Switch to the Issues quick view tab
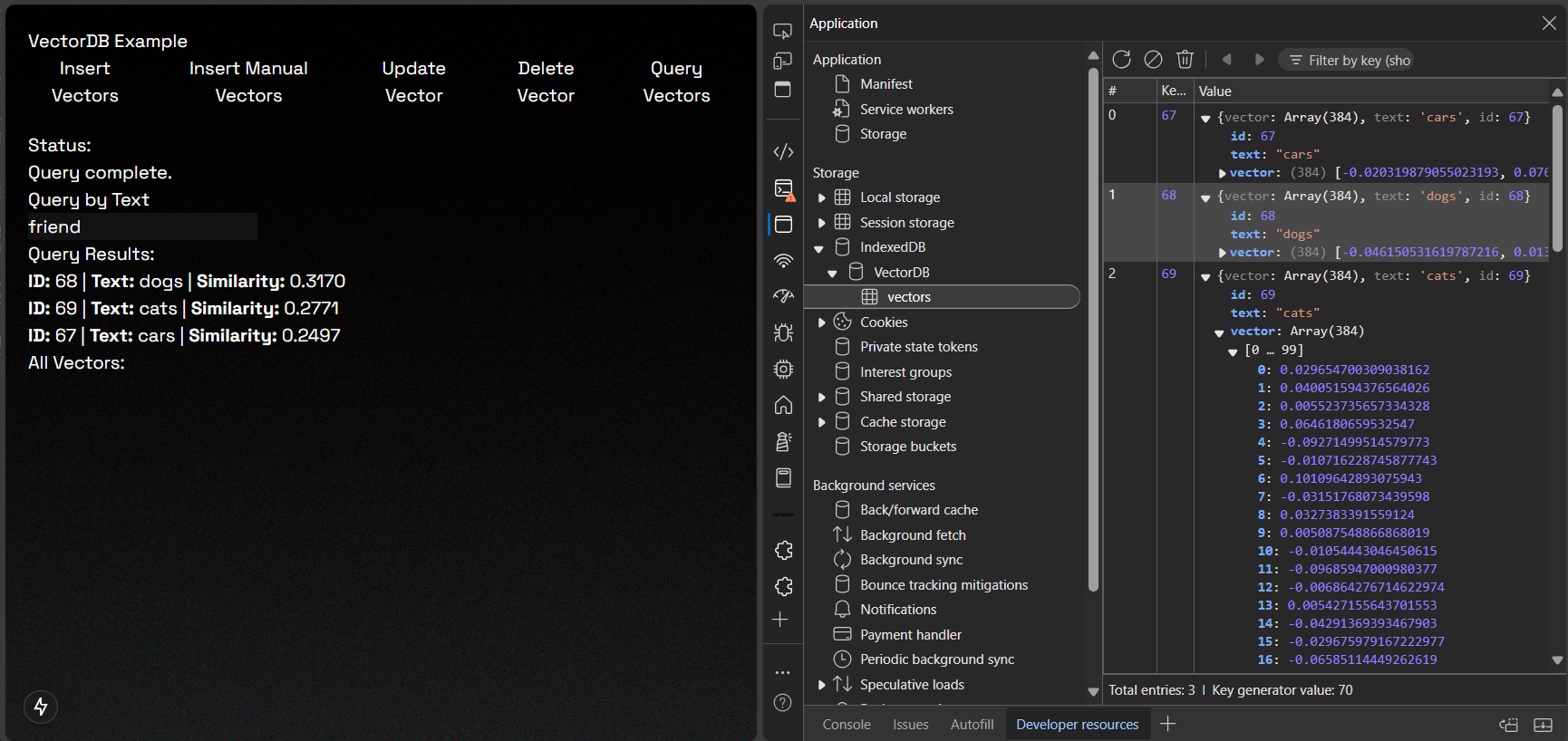Image resolution: width=1568 pixels, height=741 pixels. (x=911, y=725)
